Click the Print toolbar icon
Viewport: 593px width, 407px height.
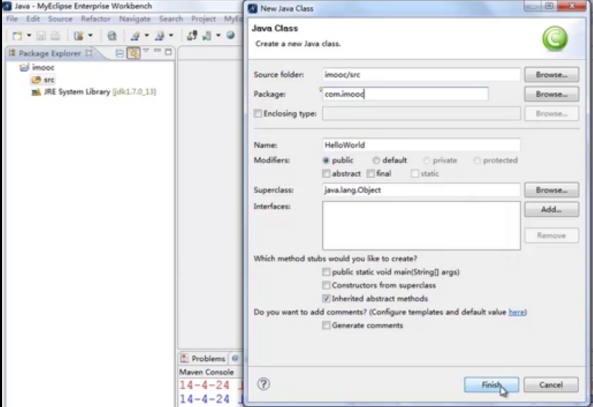55,36
